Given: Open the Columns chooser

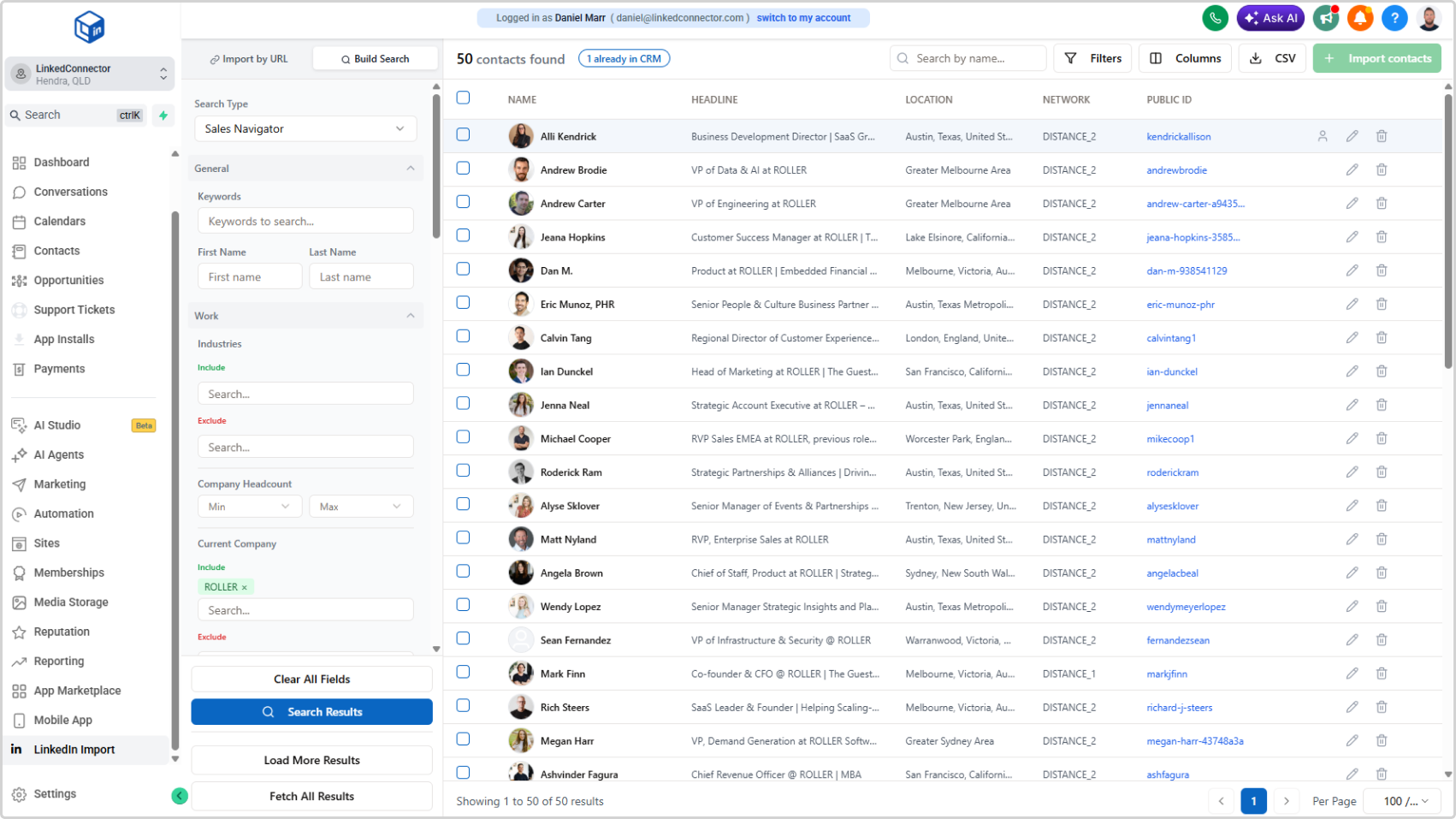Looking at the screenshot, I should point(1185,58).
